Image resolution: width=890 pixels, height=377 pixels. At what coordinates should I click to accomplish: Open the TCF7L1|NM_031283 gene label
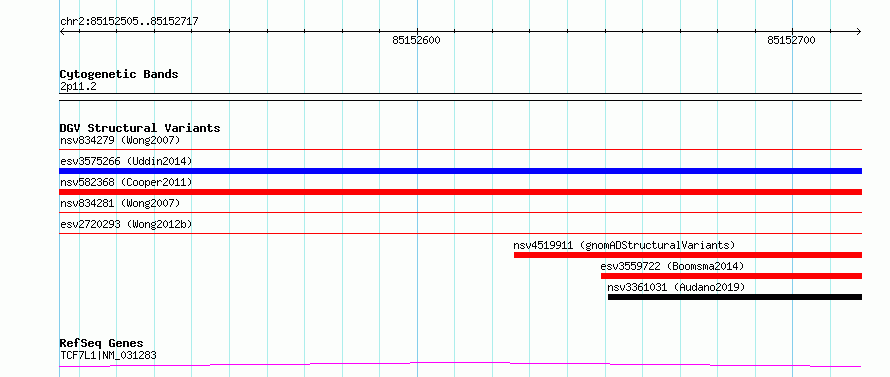pyautogui.click(x=108, y=355)
